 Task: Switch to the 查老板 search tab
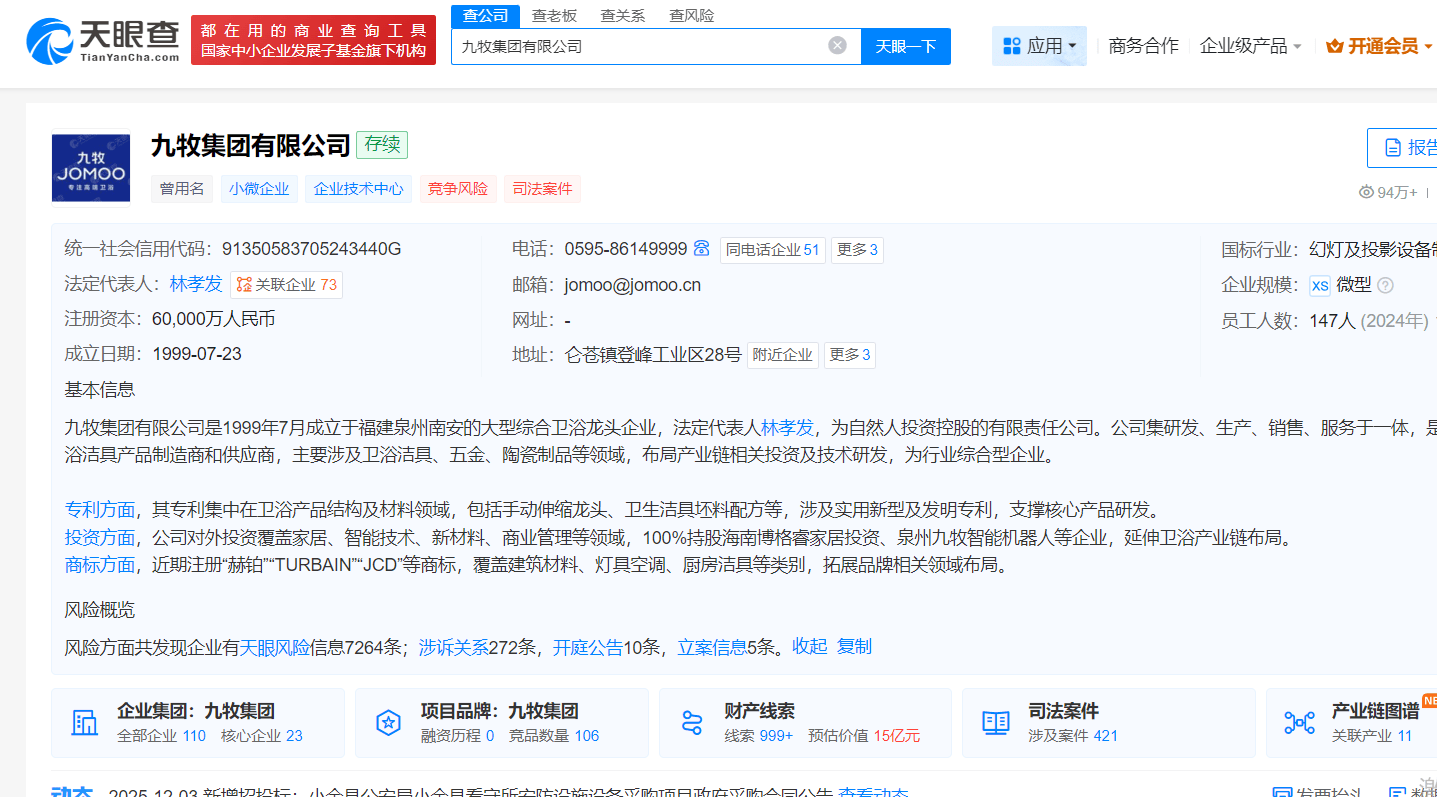553,15
